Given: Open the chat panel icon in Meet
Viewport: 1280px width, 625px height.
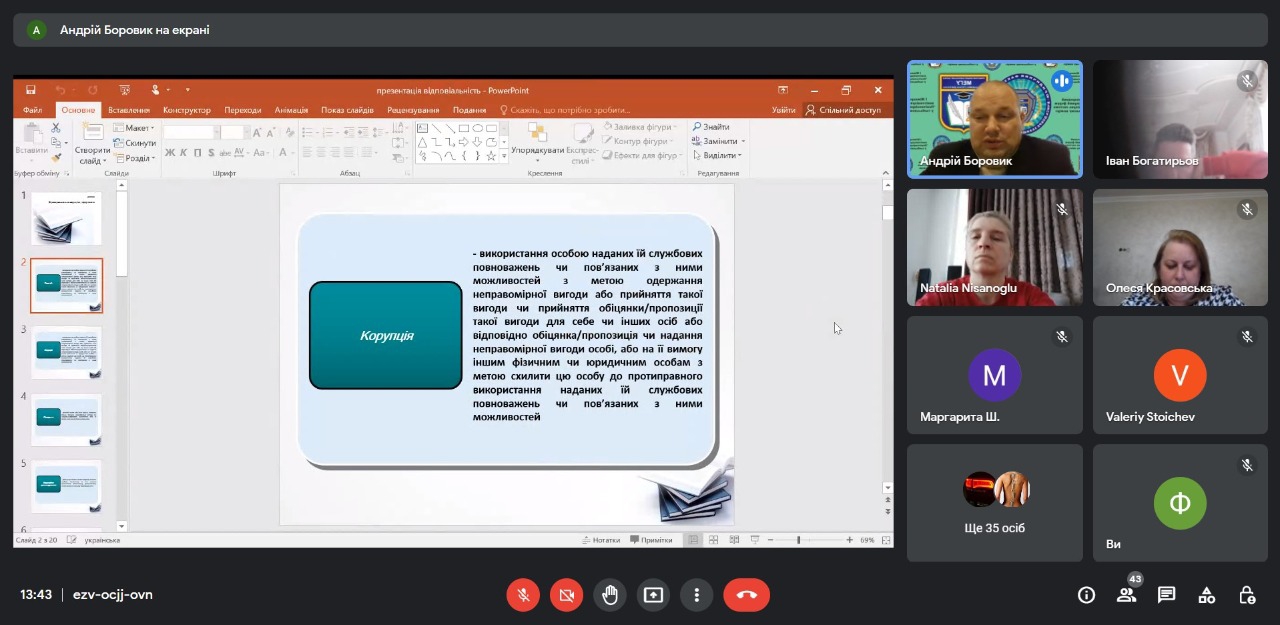Looking at the screenshot, I should [1166, 595].
